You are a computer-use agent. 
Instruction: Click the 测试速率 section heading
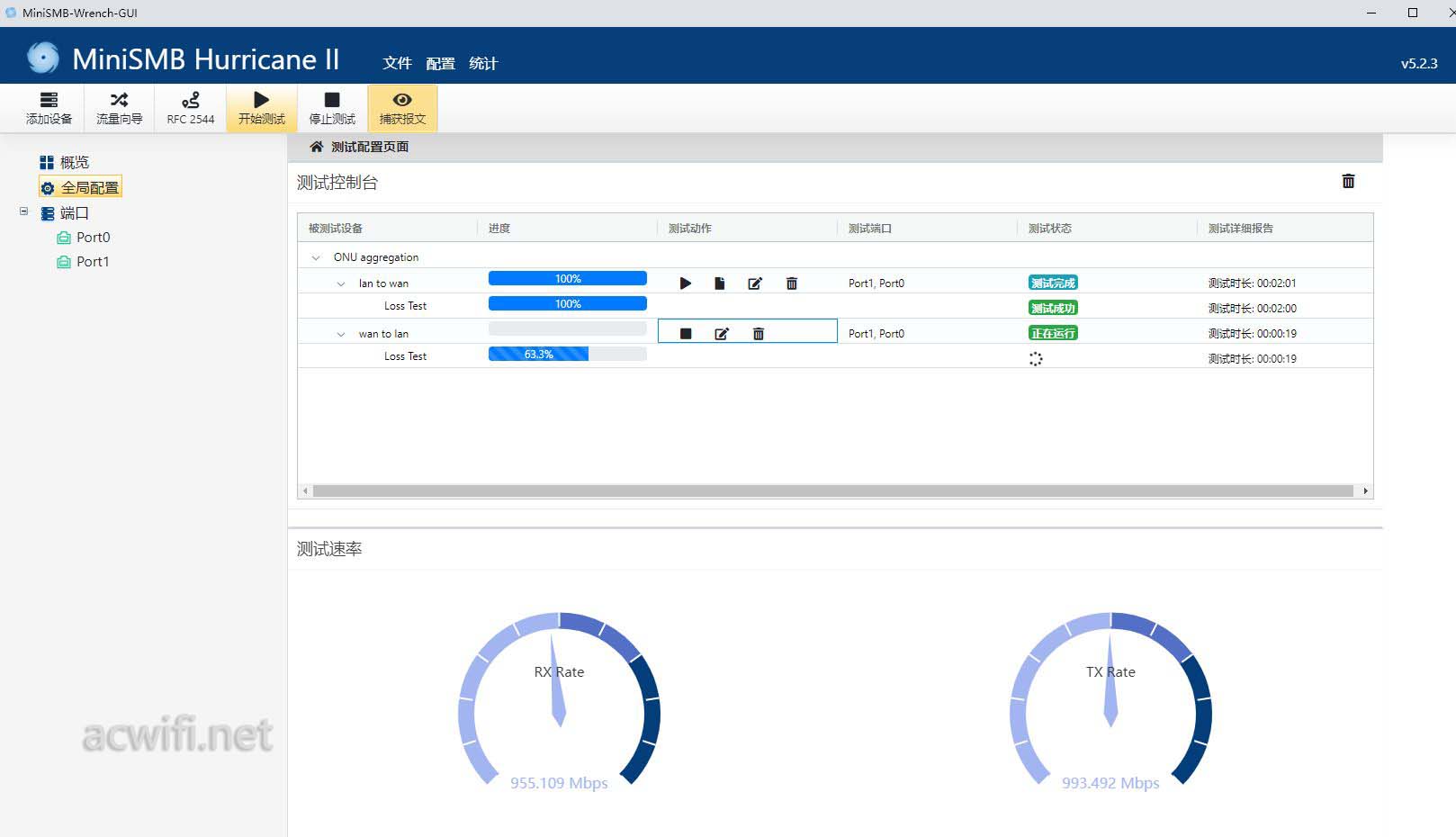click(329, 549)
